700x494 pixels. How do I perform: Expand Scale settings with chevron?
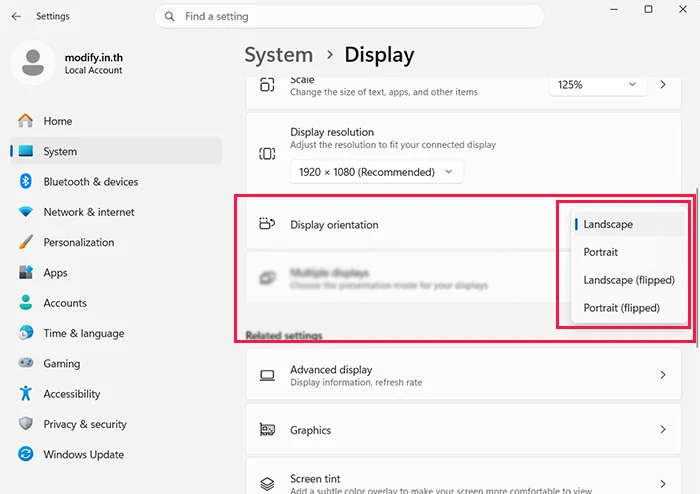click(663, 84)
